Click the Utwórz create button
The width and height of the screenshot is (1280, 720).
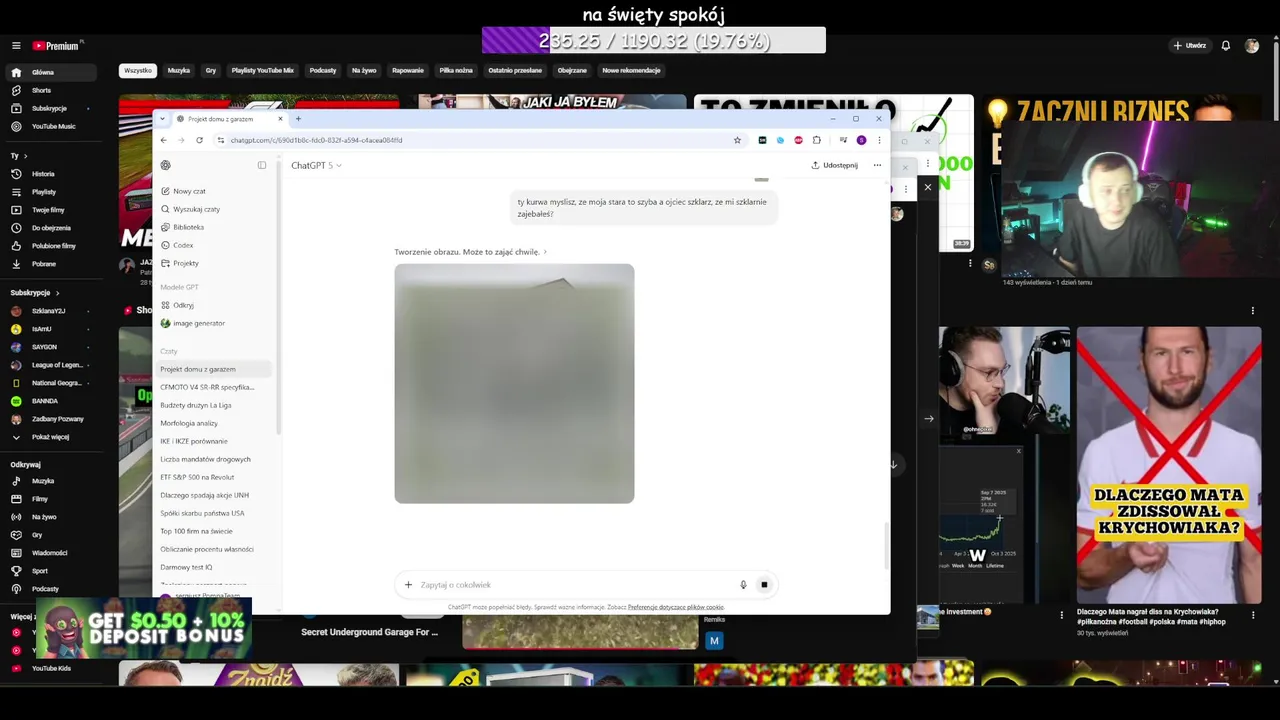[x=1190, y=46]
